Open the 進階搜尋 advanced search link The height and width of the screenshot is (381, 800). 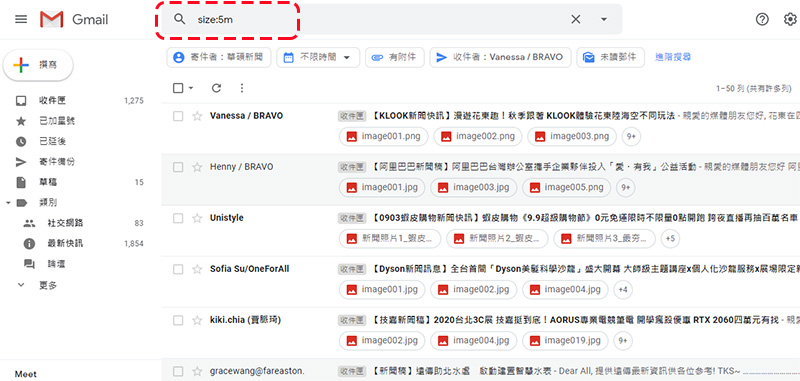pos(673,58)
